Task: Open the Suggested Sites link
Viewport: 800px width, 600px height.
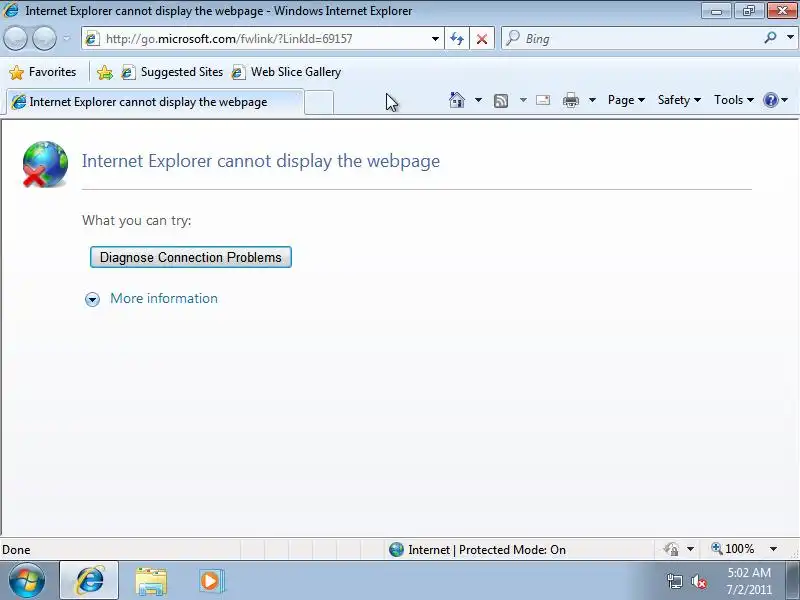Action: 172,72
